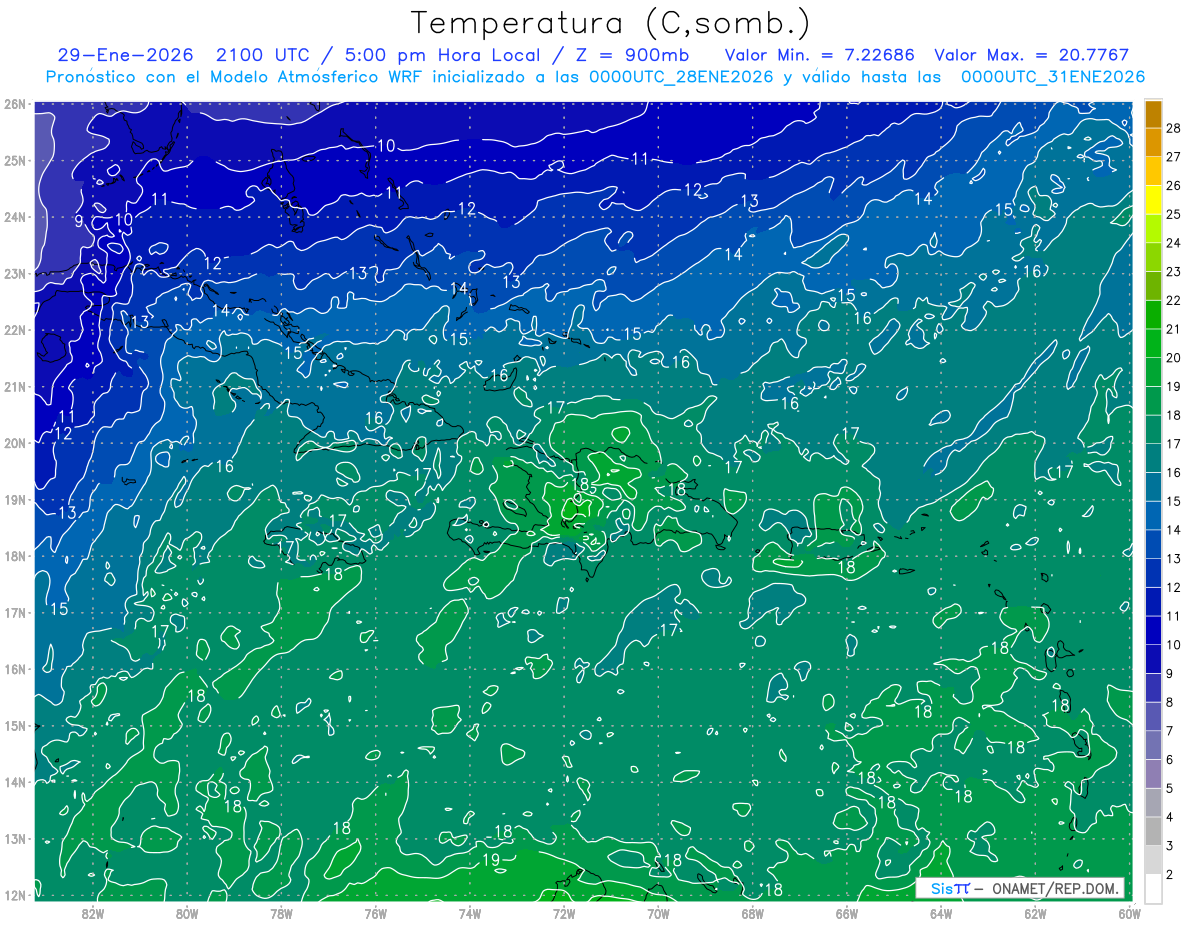Screen dimensions: 1200x927
Task: Click the "9" contour label on the map
Action: 79,221
